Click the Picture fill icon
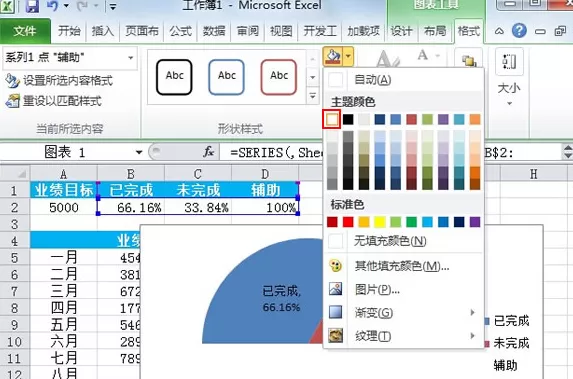The image size is (573, 379). [335, 289]
